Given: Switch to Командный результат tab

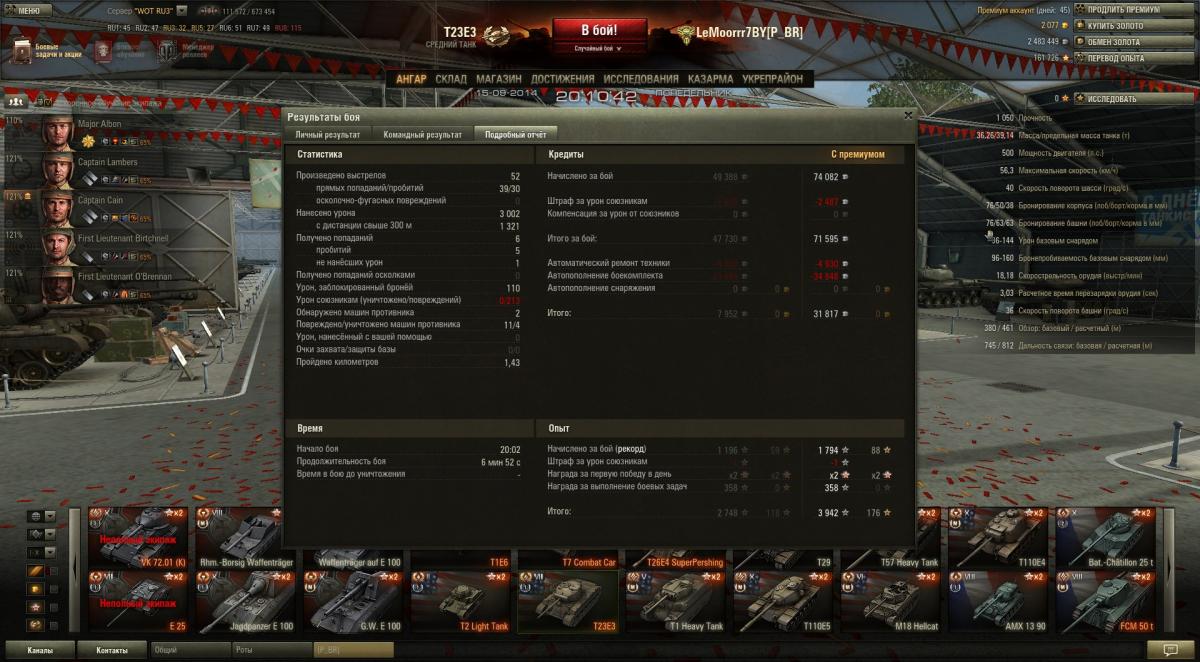Looking at the screenshot, I should (422, 134).
